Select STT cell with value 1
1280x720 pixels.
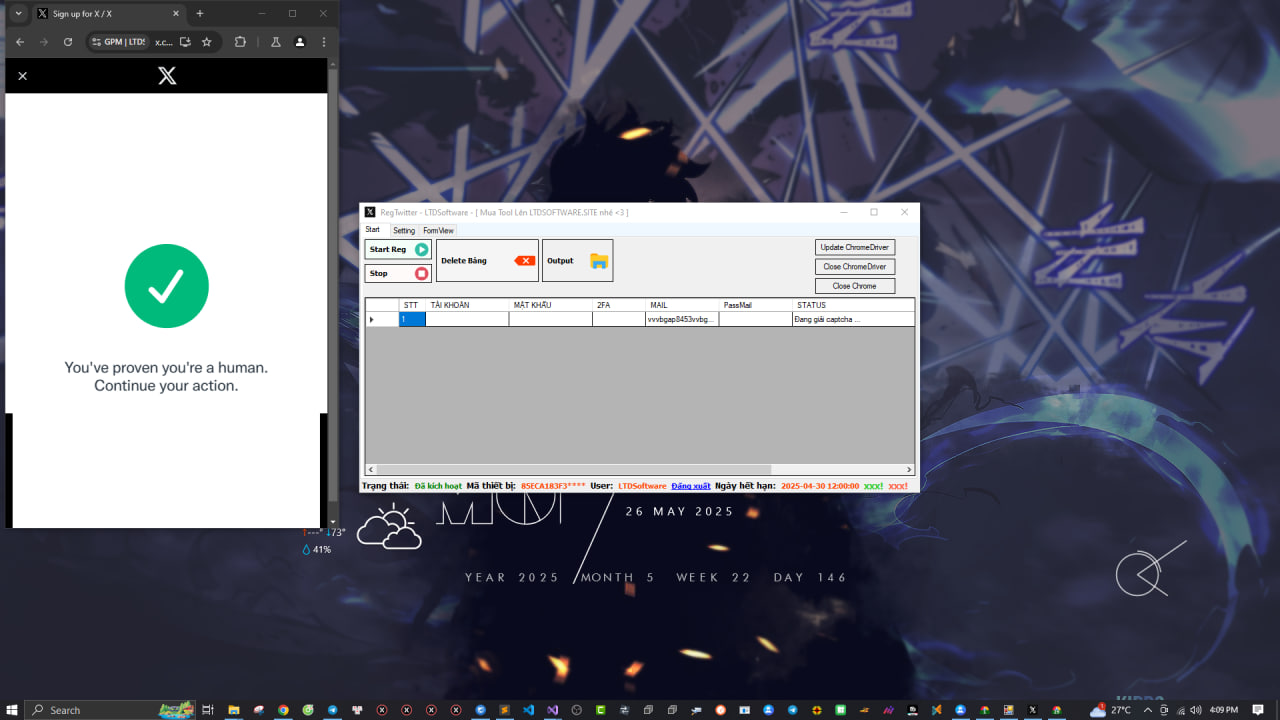click(412, 319)
